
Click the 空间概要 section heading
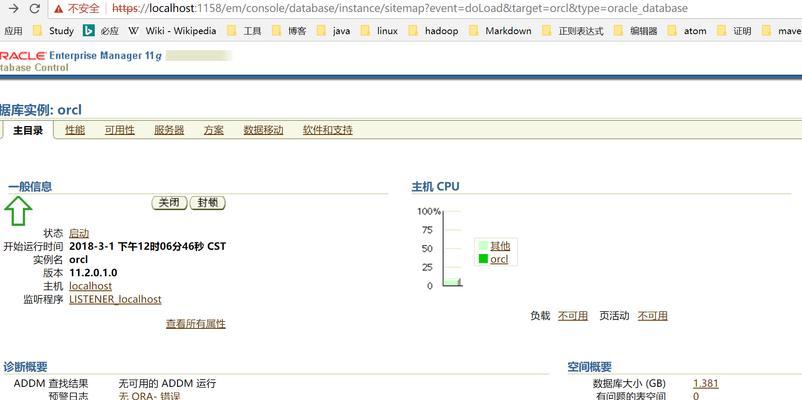pyautogui.click(x=589, y=367)
